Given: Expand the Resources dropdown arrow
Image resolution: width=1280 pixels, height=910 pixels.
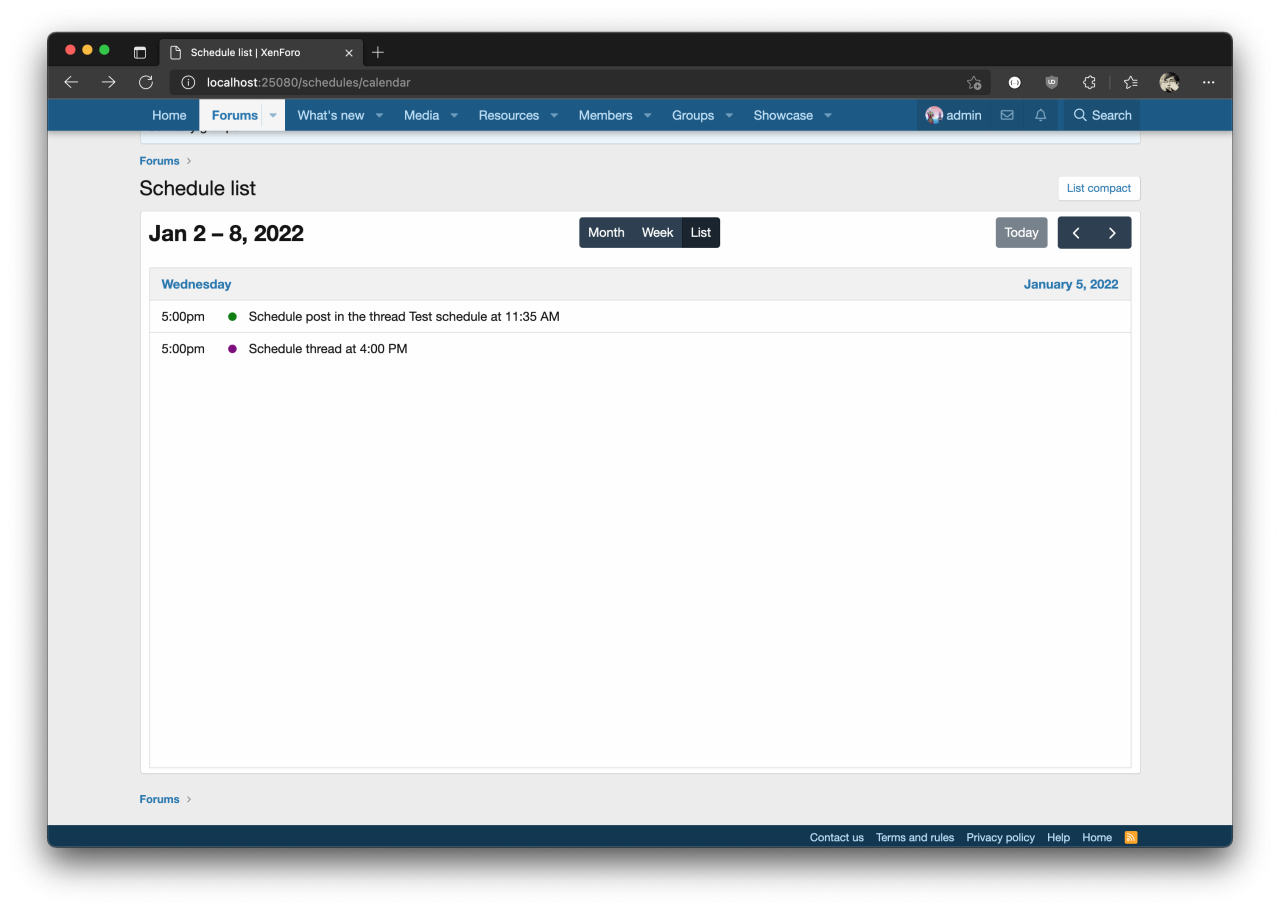Looking at the screenshot, I should (x=554, y=115).
